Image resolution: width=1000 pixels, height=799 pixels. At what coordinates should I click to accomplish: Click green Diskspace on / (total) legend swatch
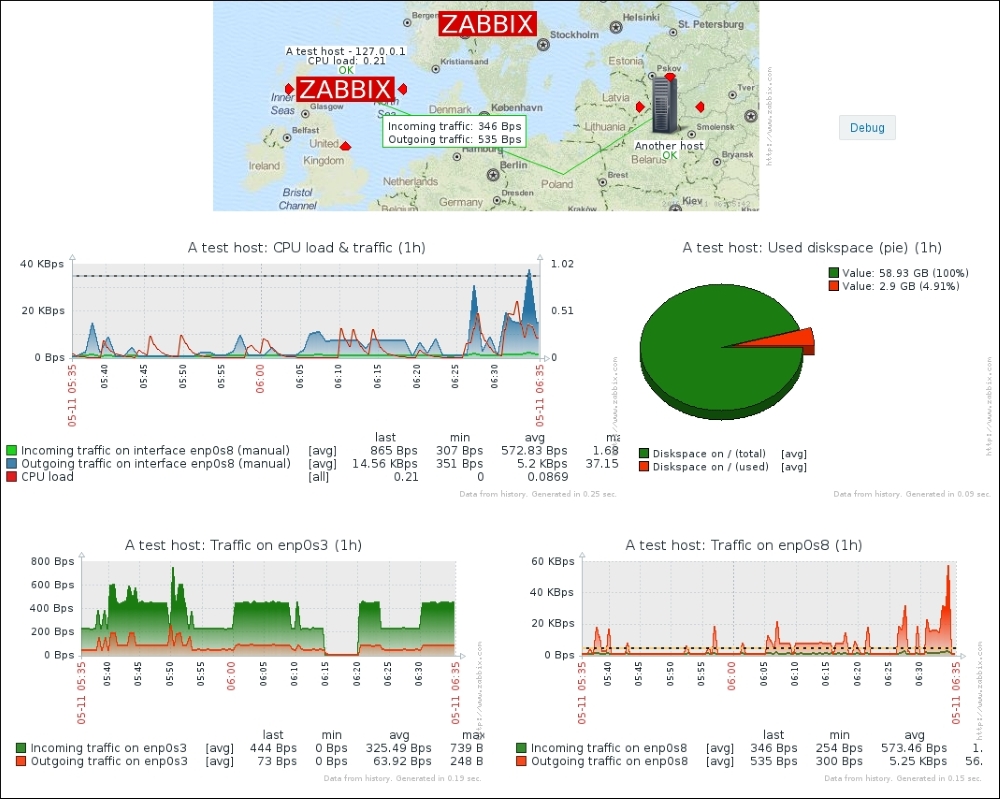click(644, 453)
